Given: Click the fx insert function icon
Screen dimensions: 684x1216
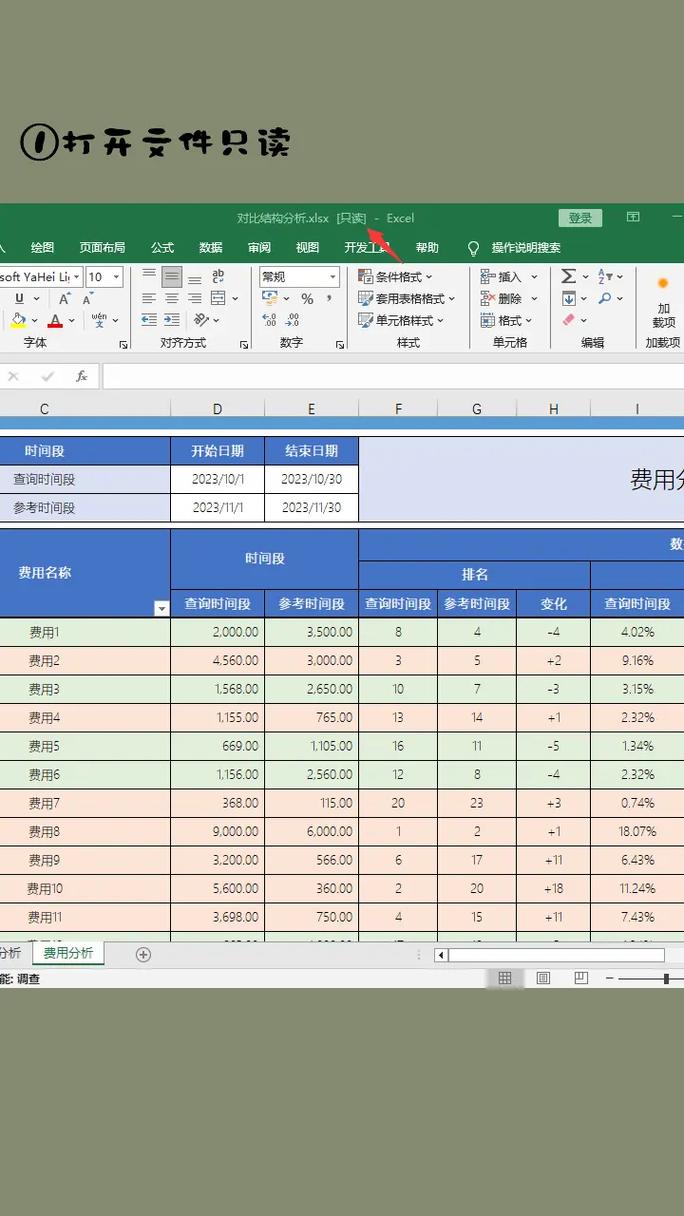Looking at the screenshot, I should click(82, 377).
